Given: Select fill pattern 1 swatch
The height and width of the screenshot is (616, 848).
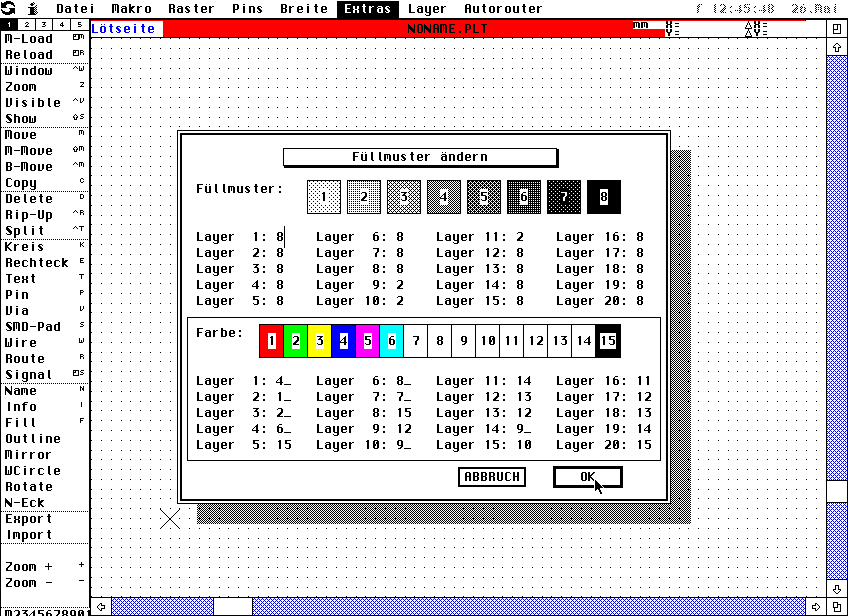Looking at the screenshot, I should (x=324, y=197).
